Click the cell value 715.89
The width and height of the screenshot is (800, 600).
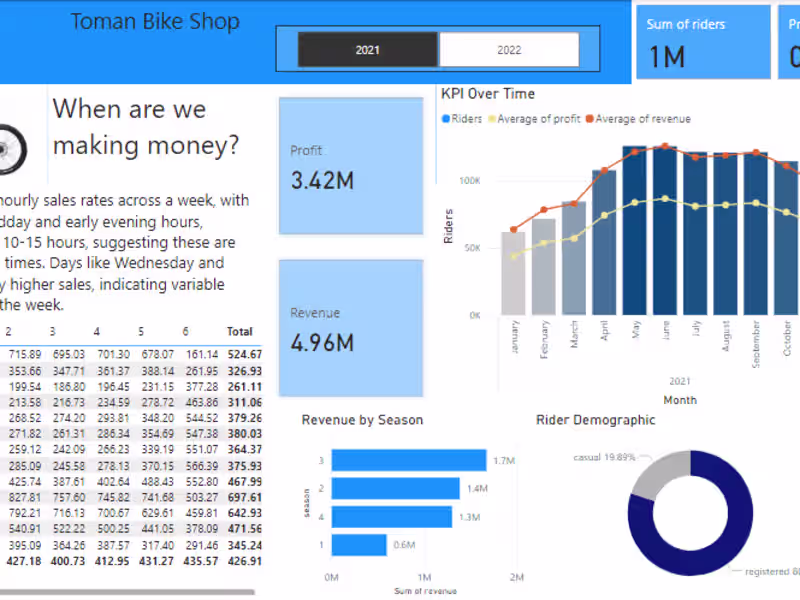coord(25,355)
